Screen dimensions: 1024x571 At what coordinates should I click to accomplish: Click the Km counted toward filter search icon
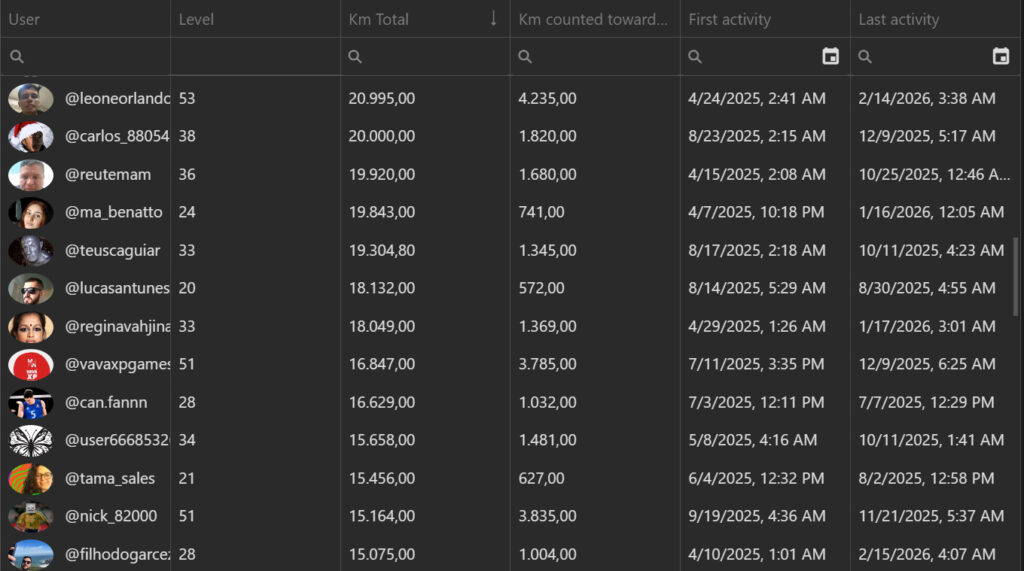[x=525, y=57]
